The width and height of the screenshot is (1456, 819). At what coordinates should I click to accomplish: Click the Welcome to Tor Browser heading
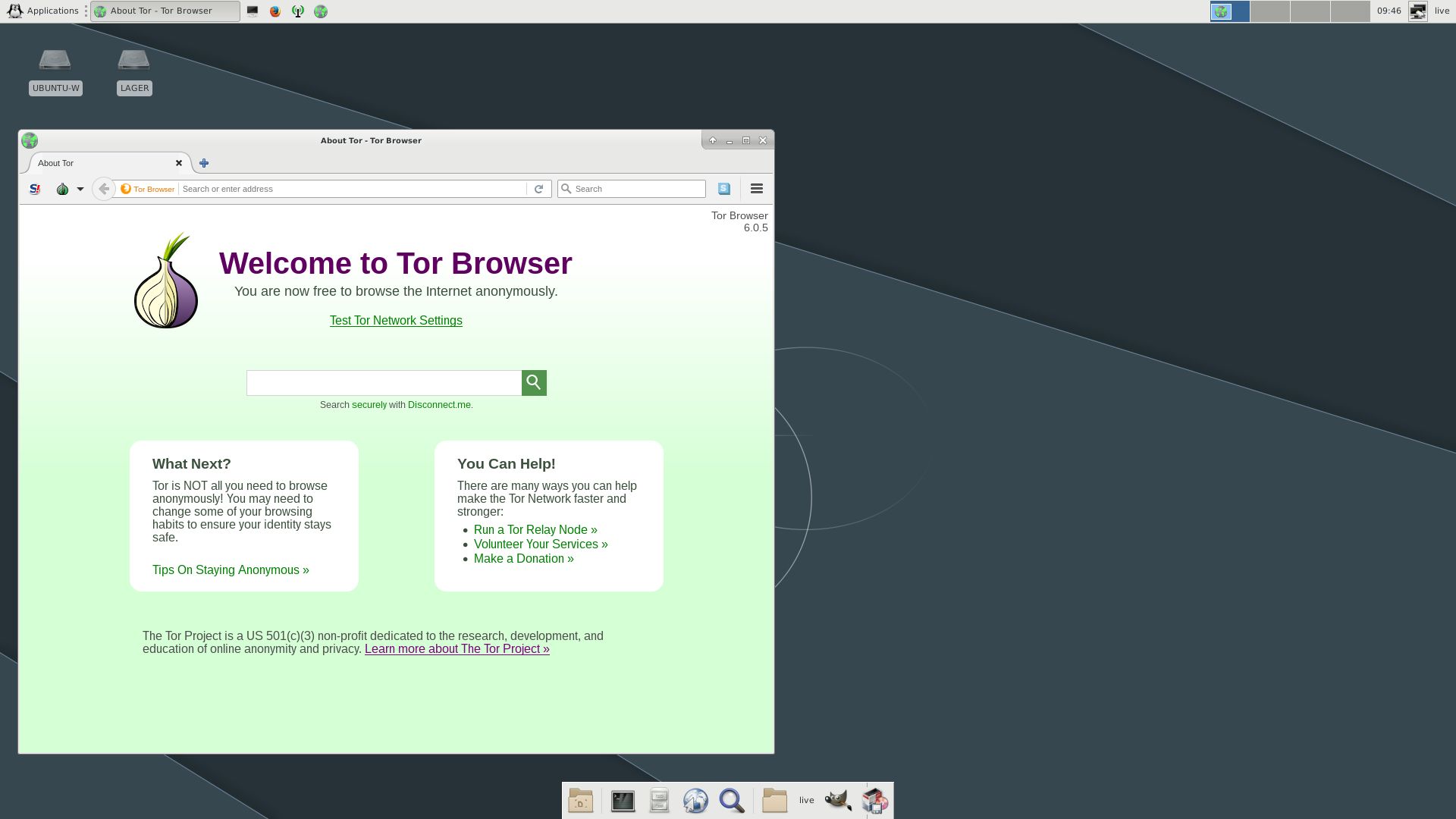396,263
